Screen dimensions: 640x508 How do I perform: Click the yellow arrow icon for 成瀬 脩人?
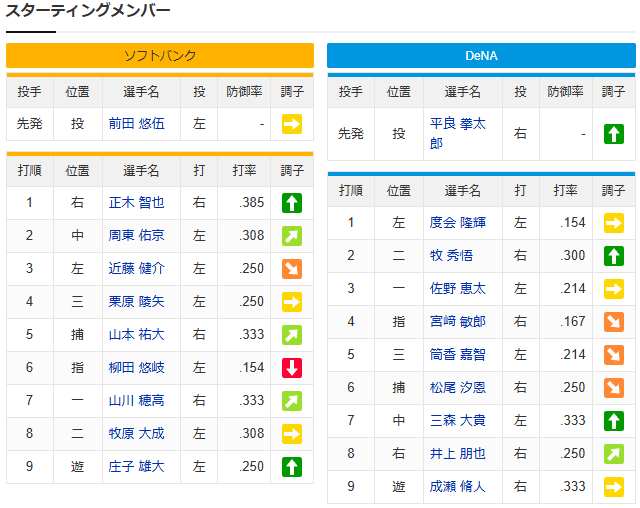613,487
